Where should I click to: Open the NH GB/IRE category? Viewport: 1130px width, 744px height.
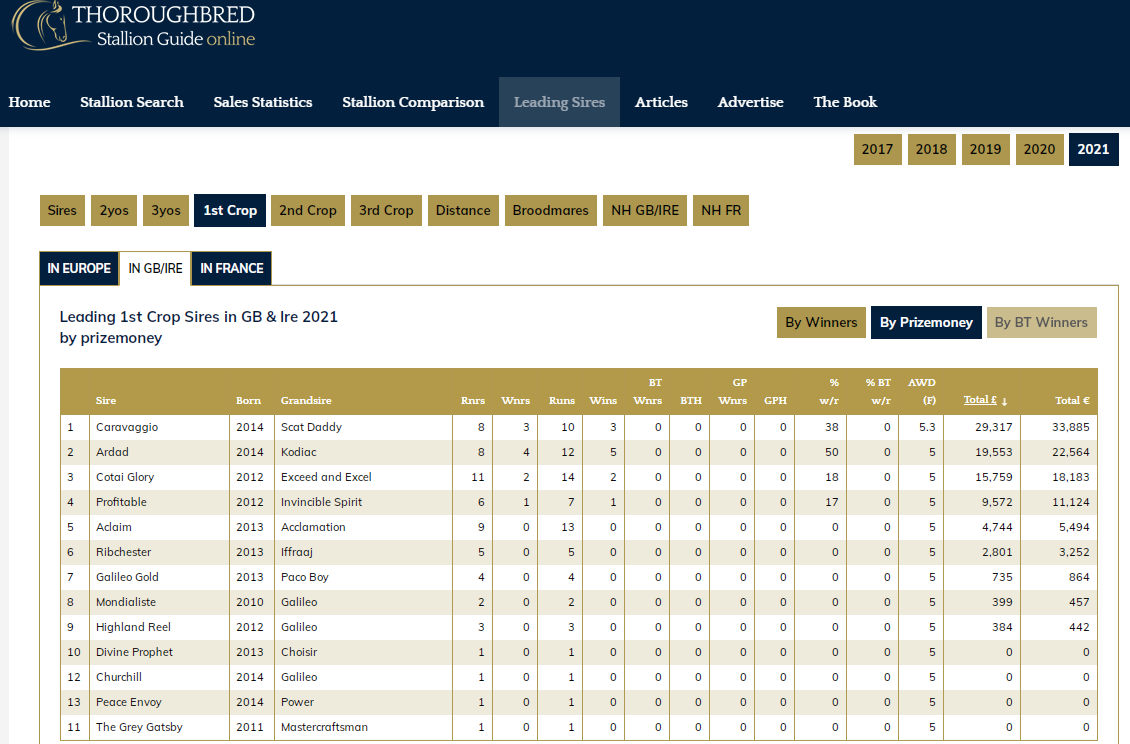[x=645, y=210]
